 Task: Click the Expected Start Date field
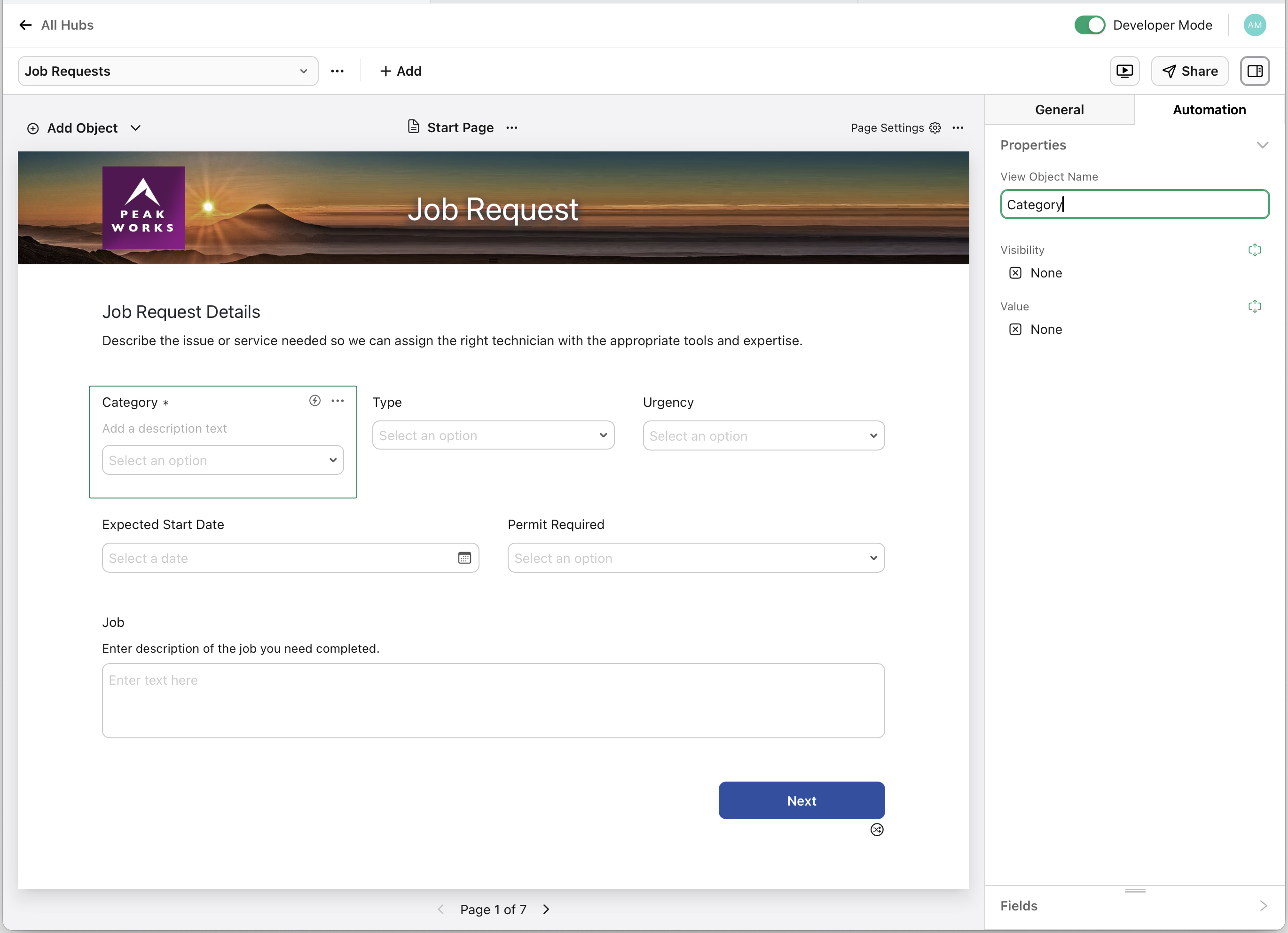tap(290, 557)
